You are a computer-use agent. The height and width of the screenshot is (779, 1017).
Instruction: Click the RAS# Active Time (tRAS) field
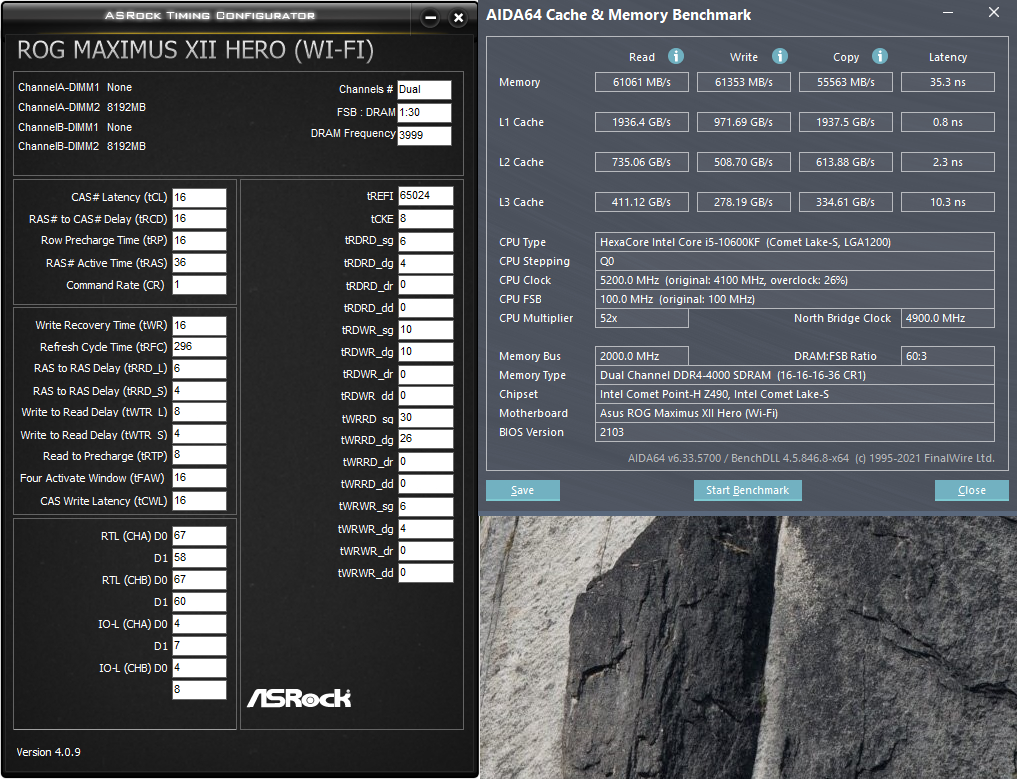click(199, 263)
